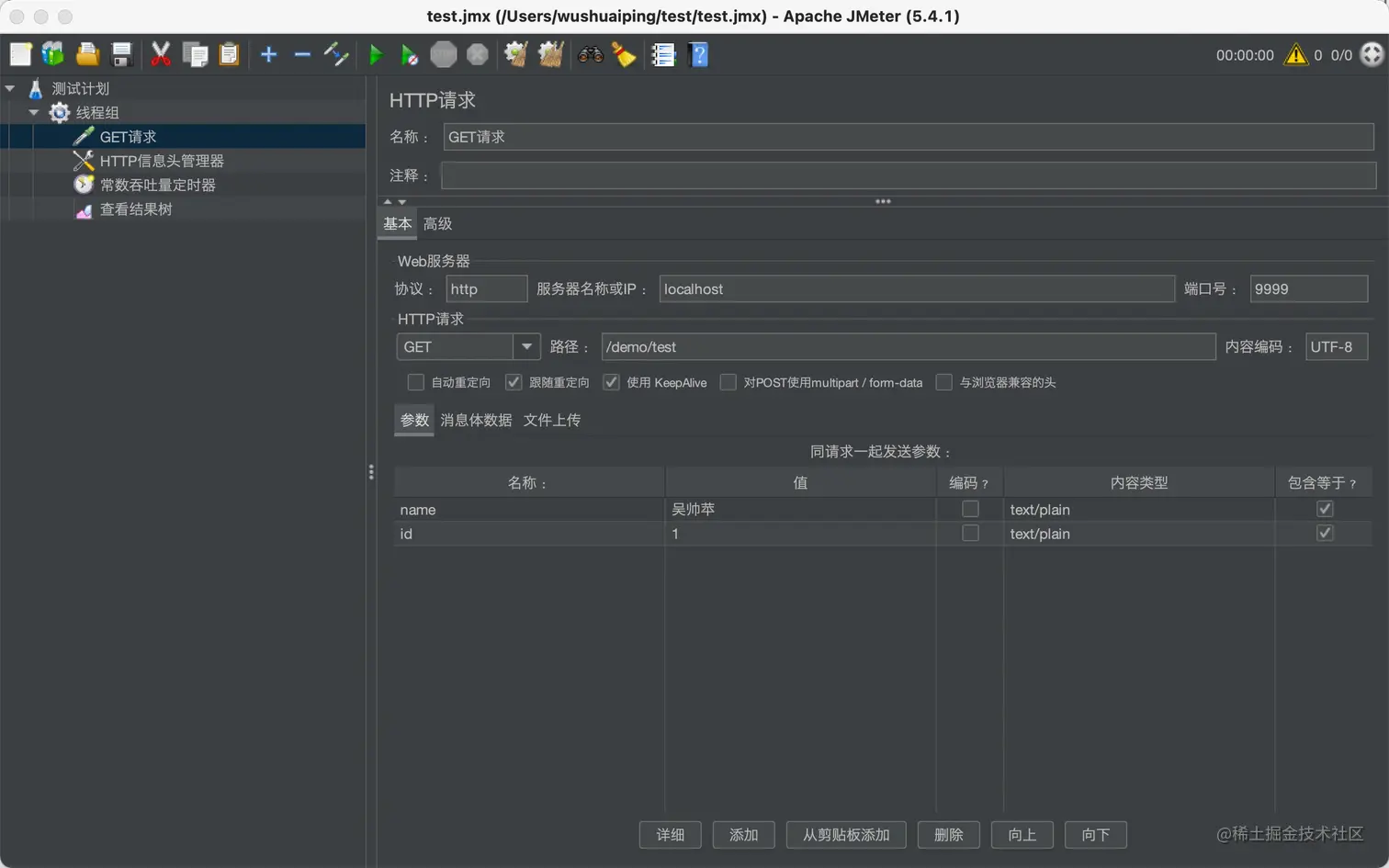Click the 注释 comment field

click(909, 175)
